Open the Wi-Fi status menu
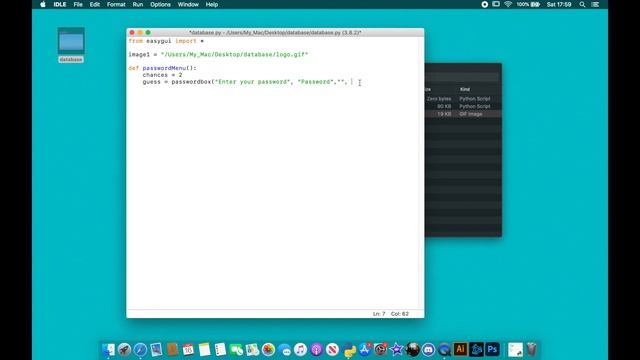This screenshot has width=640, height=360. (x=508, y=4)
